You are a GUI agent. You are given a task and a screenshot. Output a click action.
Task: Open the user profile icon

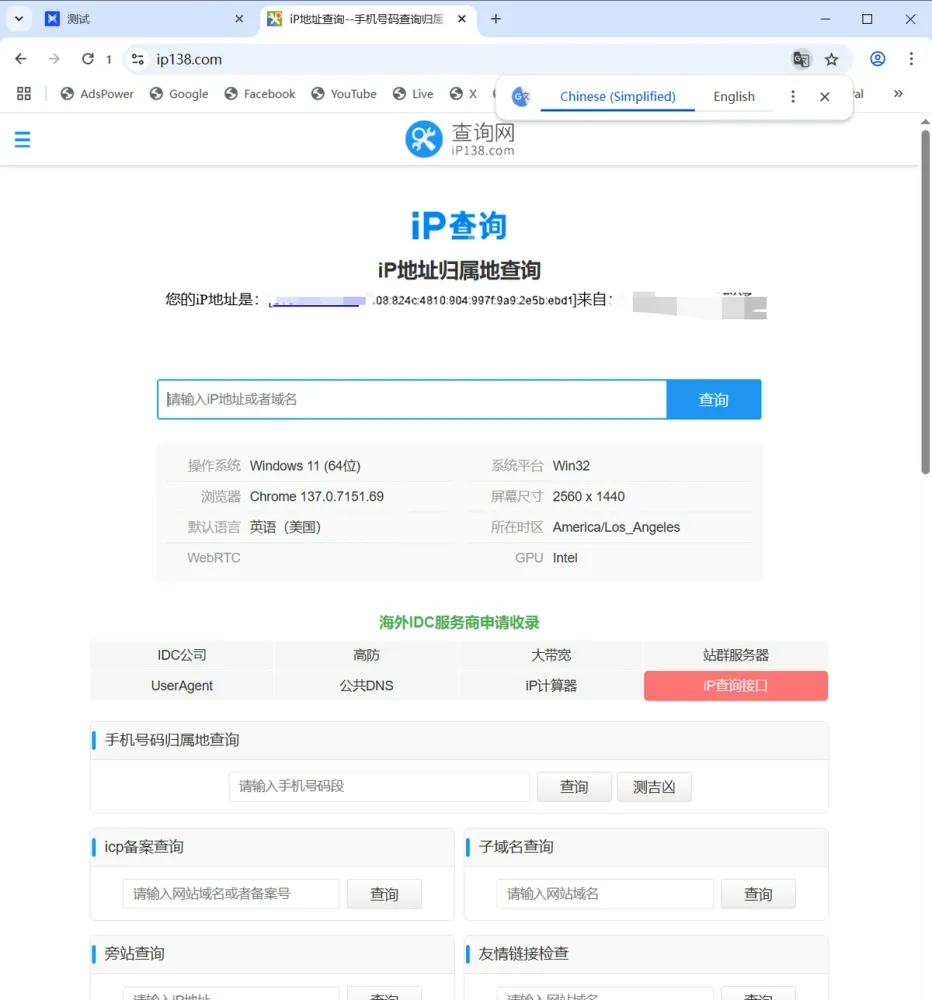(878, 59)
